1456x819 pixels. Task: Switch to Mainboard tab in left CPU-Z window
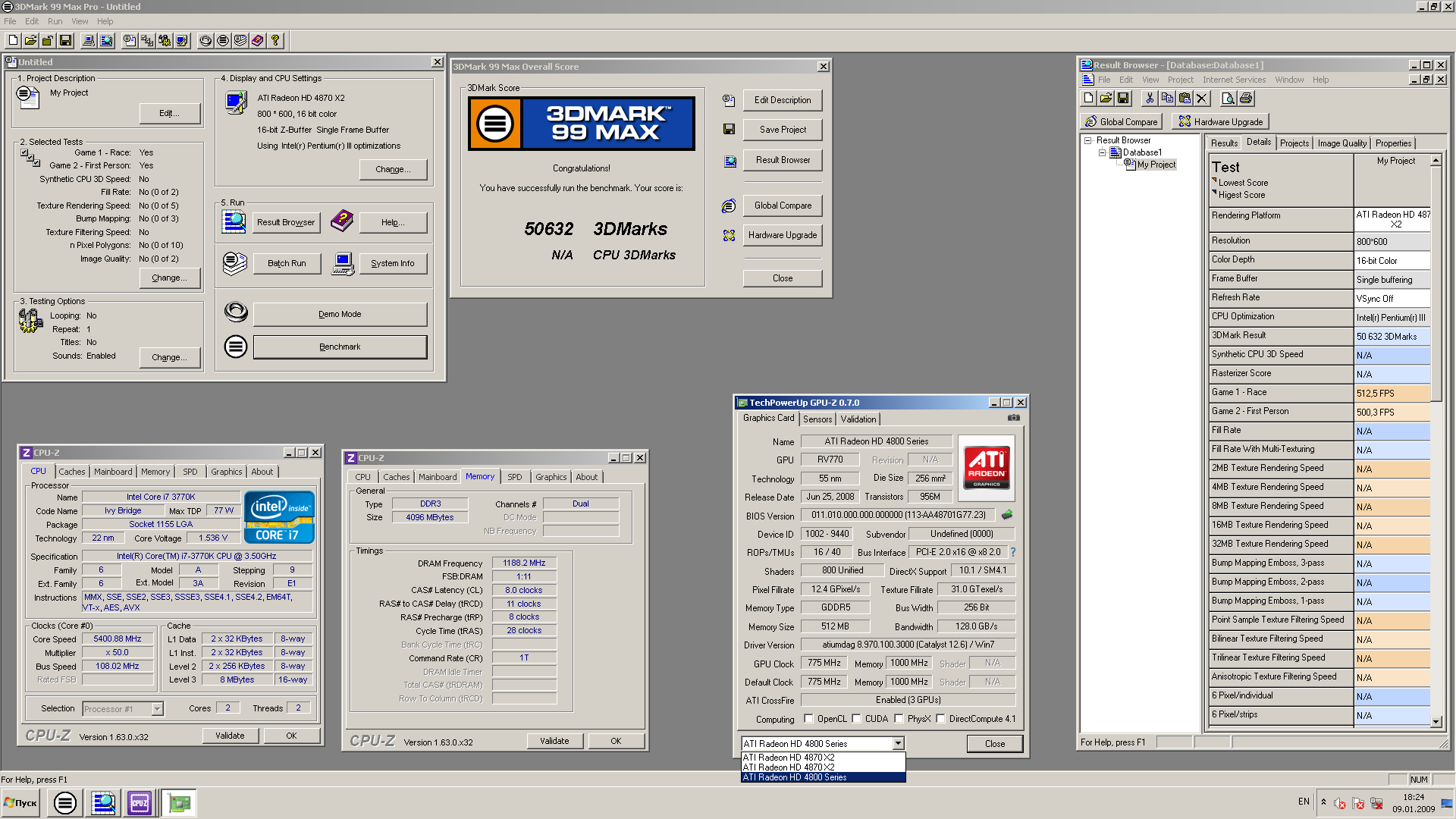click(113, 472)
